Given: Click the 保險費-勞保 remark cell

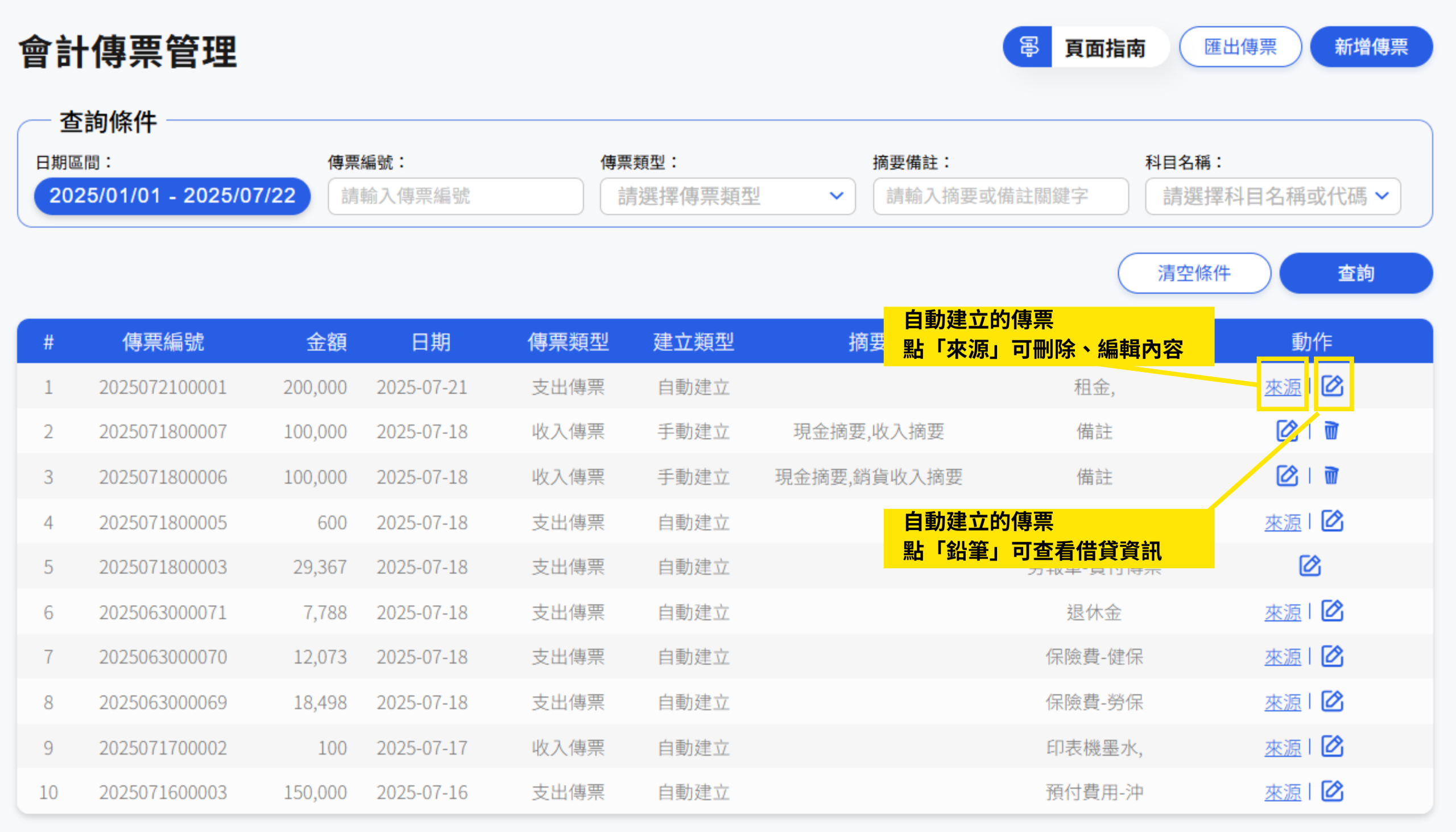Looking at the screenshot, I should (1094, 702).
